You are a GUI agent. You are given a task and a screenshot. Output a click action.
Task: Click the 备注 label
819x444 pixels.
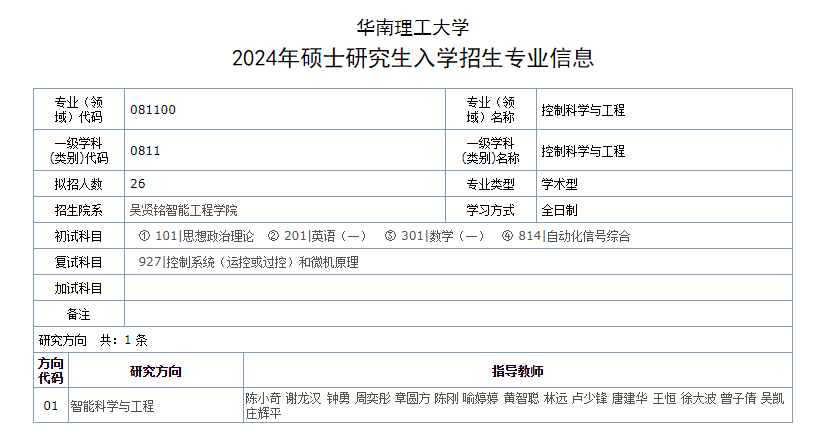79,314
